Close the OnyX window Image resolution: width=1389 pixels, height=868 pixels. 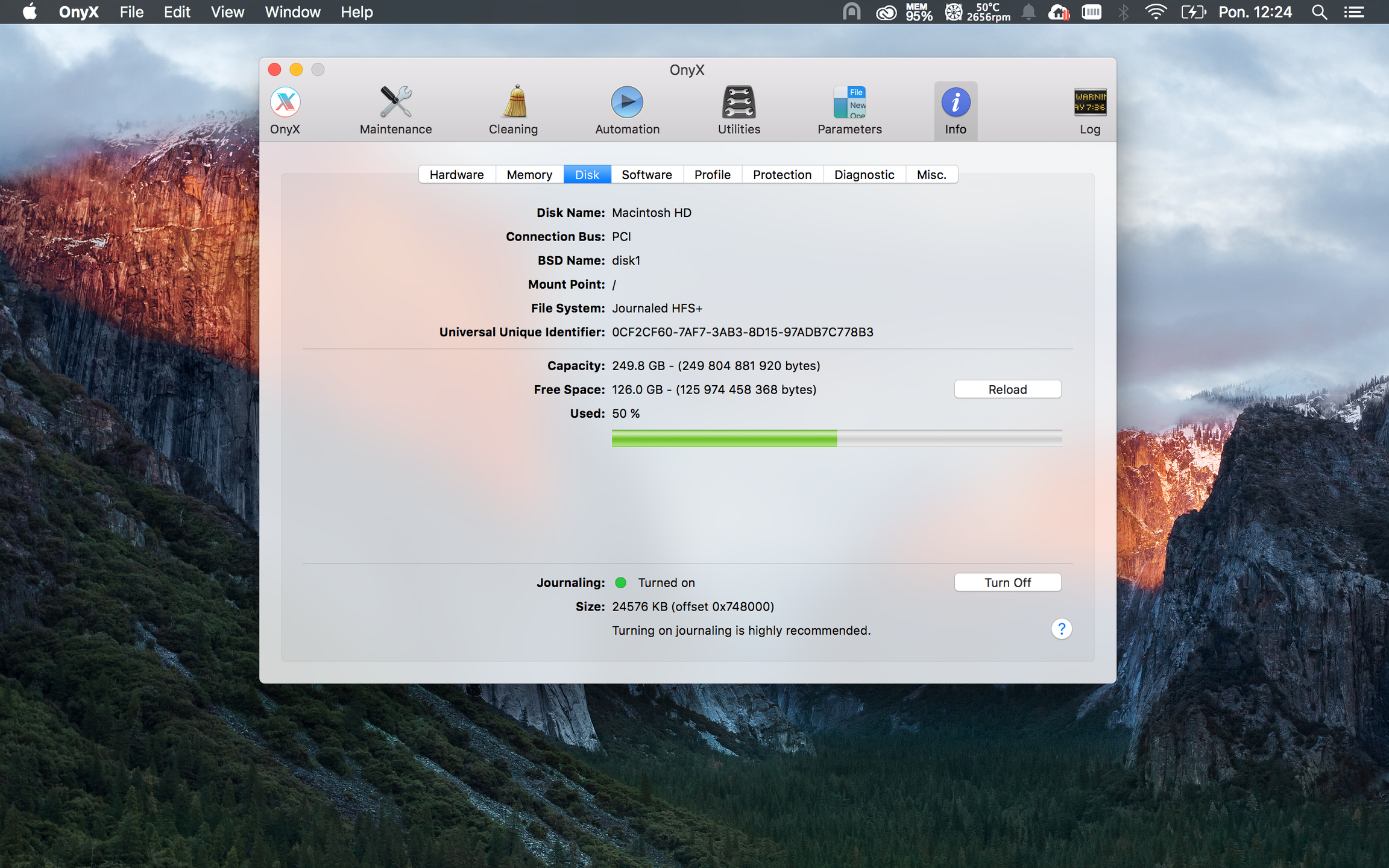[274, 69]
